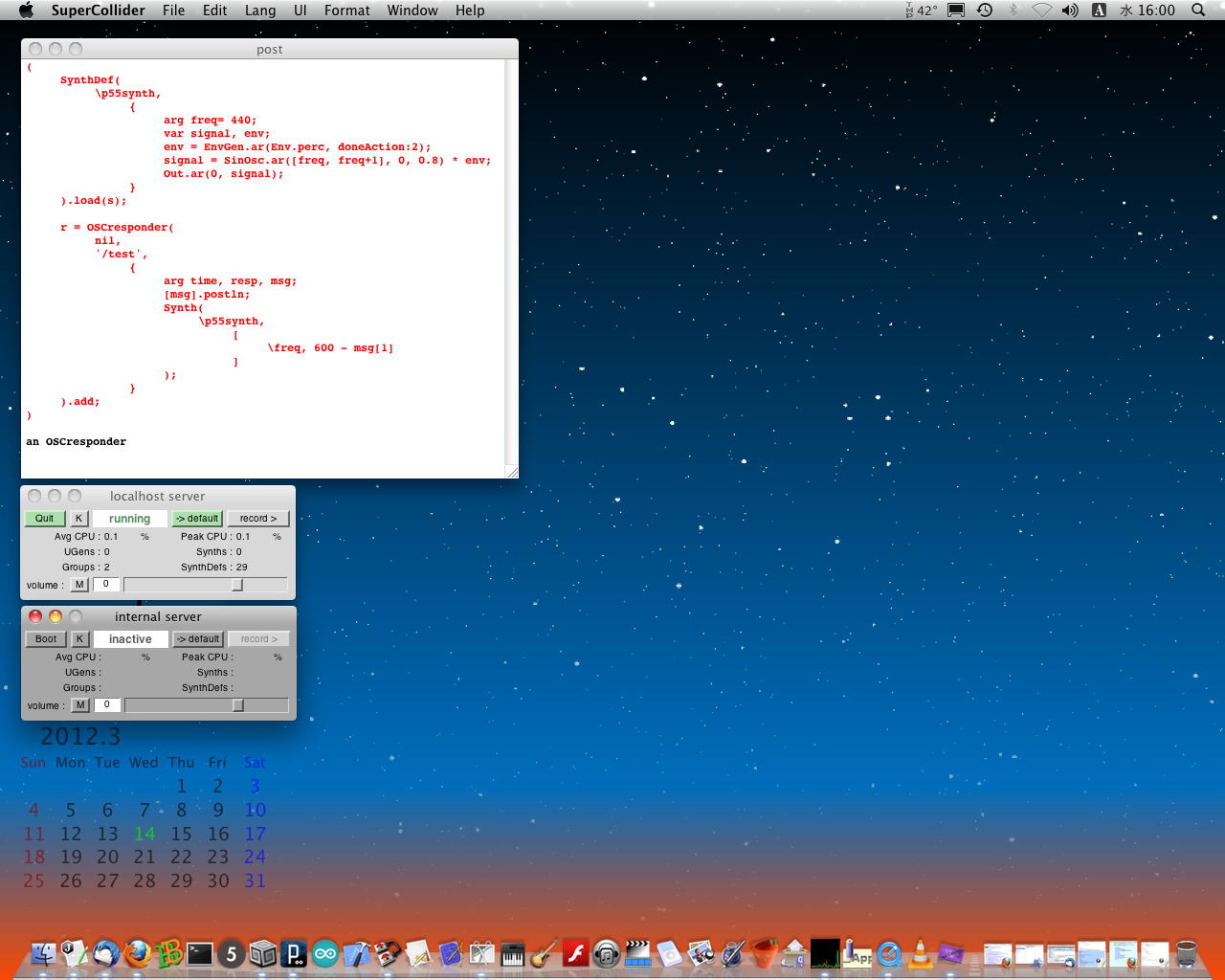Toggle mute M on internal server

[80, 705]
